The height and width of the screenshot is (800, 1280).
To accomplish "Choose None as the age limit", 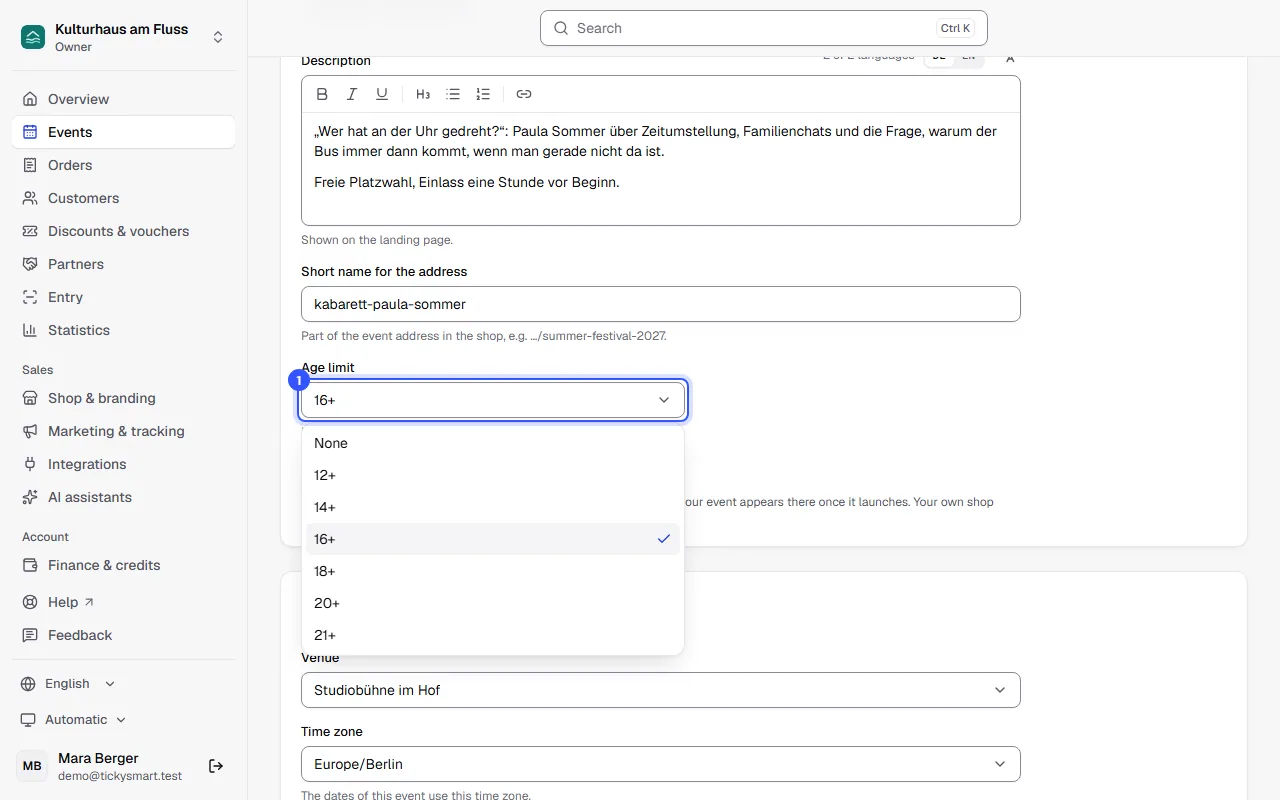I will coord(493,443).
